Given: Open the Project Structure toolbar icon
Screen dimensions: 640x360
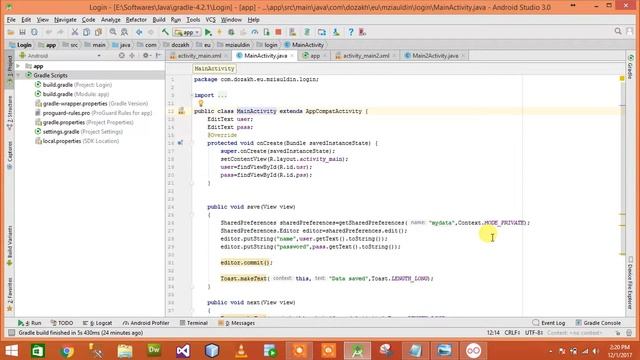Looking at the screenshot, I should tap(322, 32).
